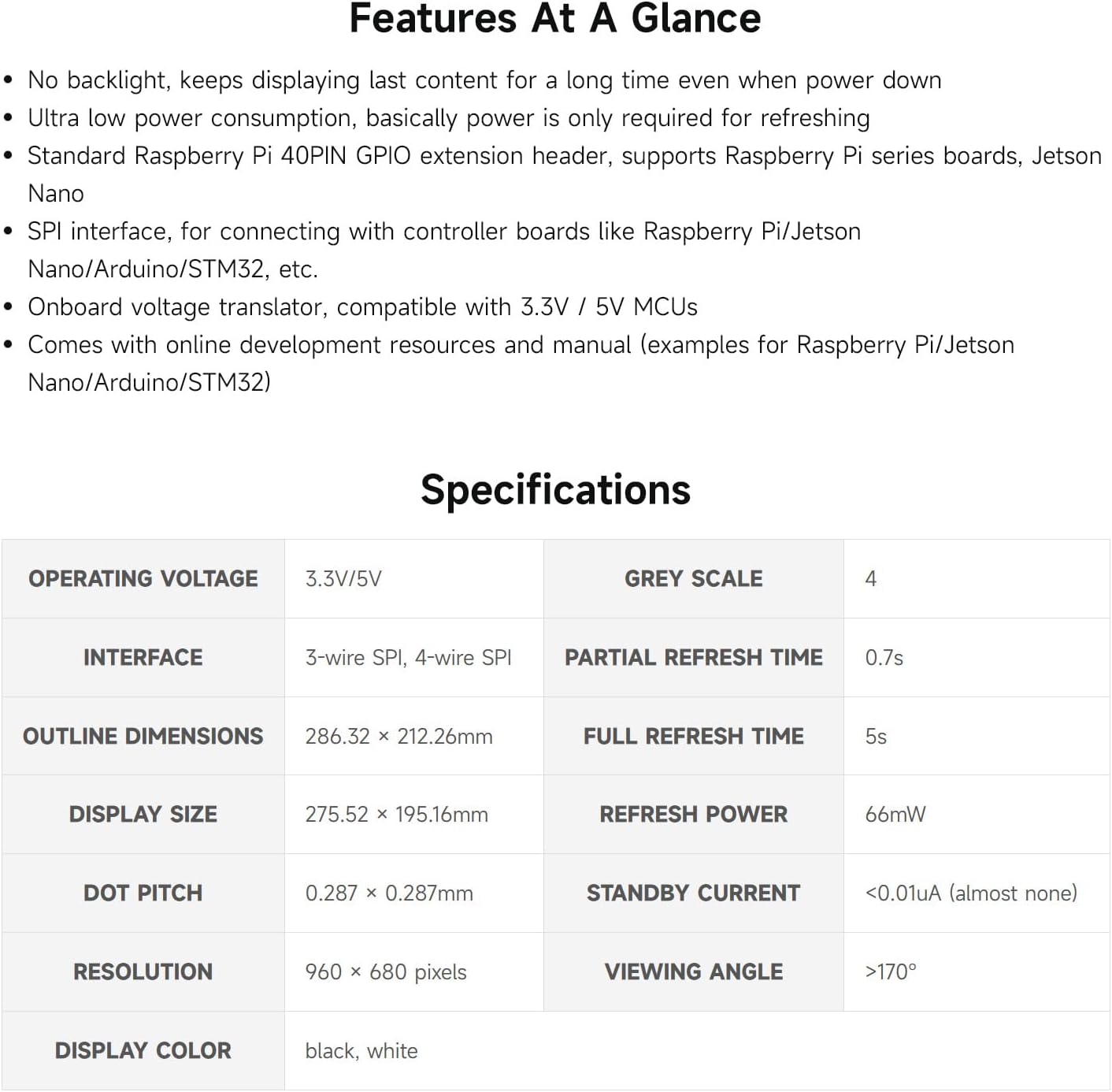Click the Specifications heading
Image resolution: width=1112 pixels, height=1092 pixels.
[x=555, y=489]
